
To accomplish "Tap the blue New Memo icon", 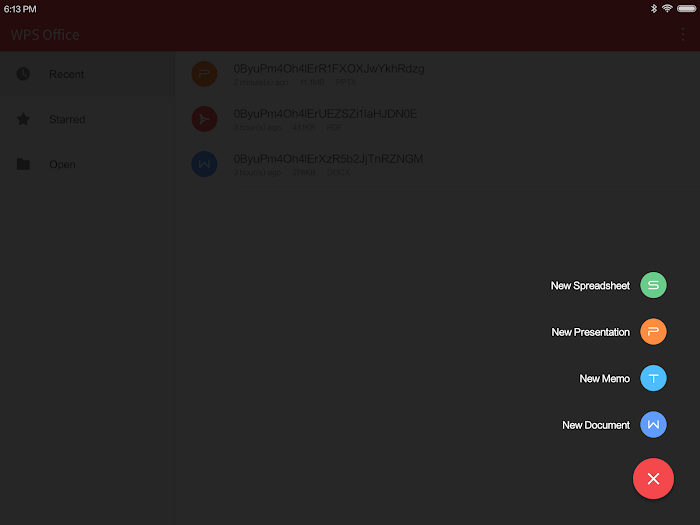I will point(653,378).
